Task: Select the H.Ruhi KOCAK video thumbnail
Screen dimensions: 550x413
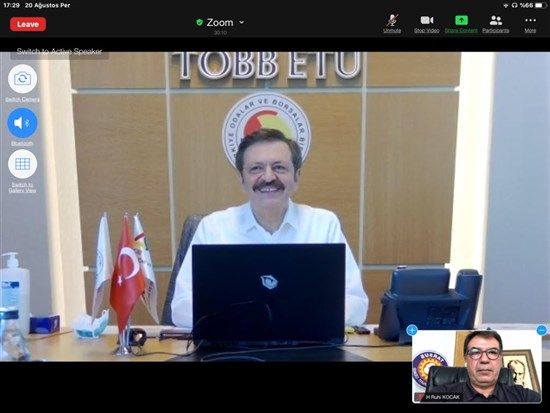Action: click(477, 366)
